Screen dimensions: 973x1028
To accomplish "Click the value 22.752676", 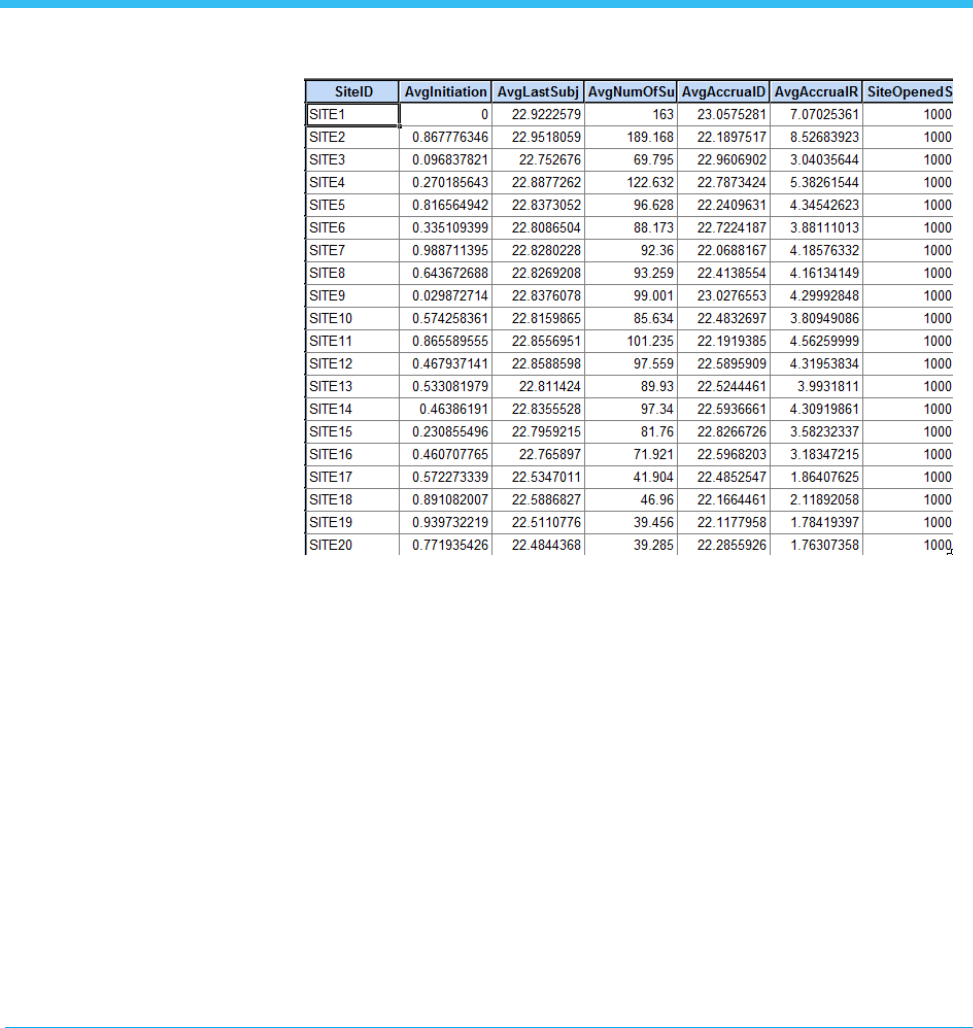I will [x=549, y=160].
